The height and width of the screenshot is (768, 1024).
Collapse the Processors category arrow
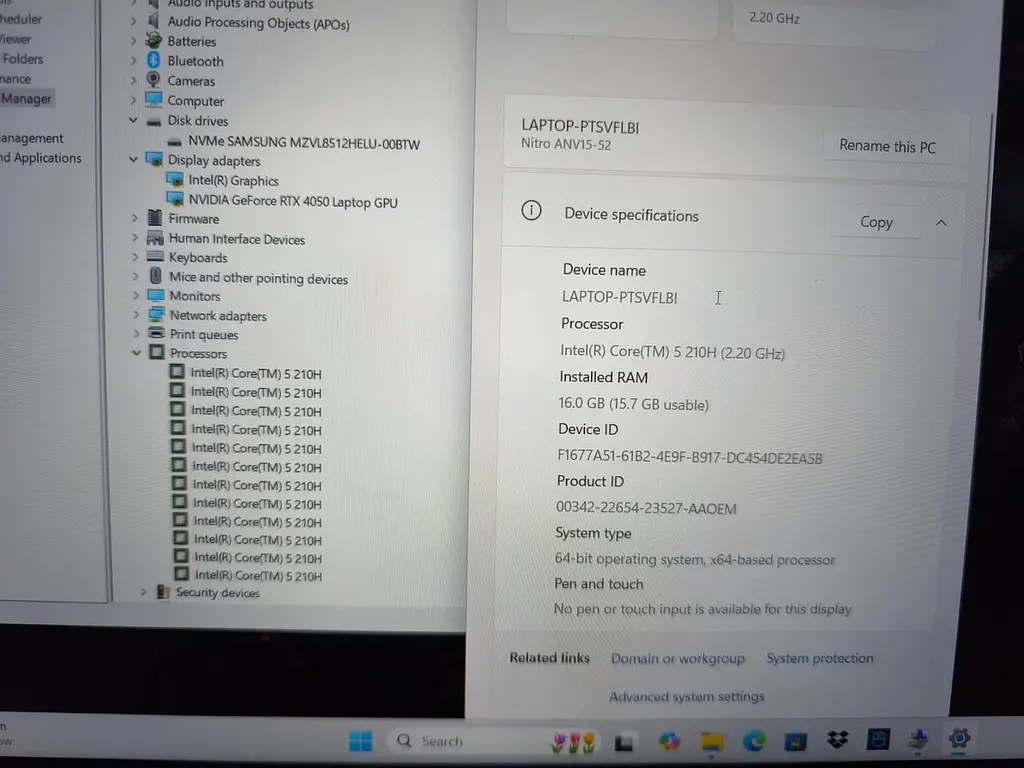[136, 353]
